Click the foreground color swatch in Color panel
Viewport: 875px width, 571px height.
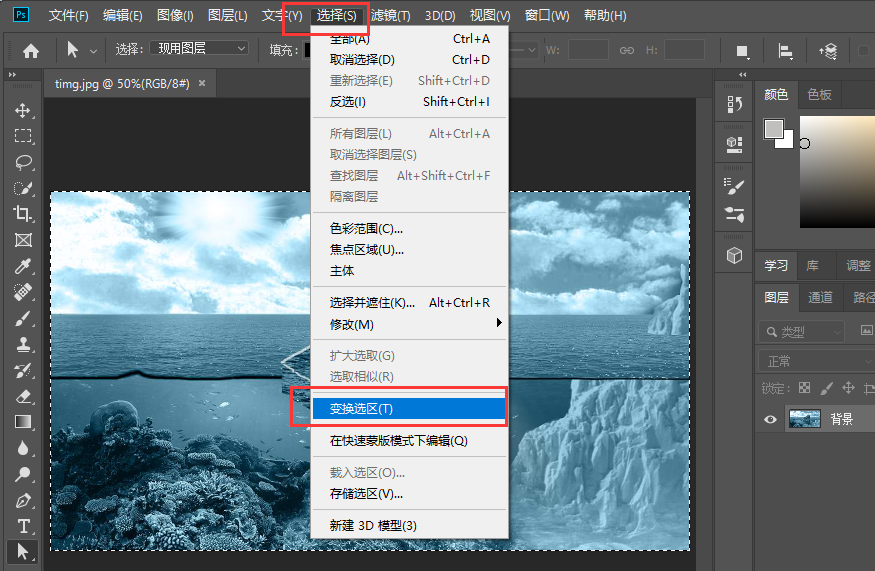773,129
